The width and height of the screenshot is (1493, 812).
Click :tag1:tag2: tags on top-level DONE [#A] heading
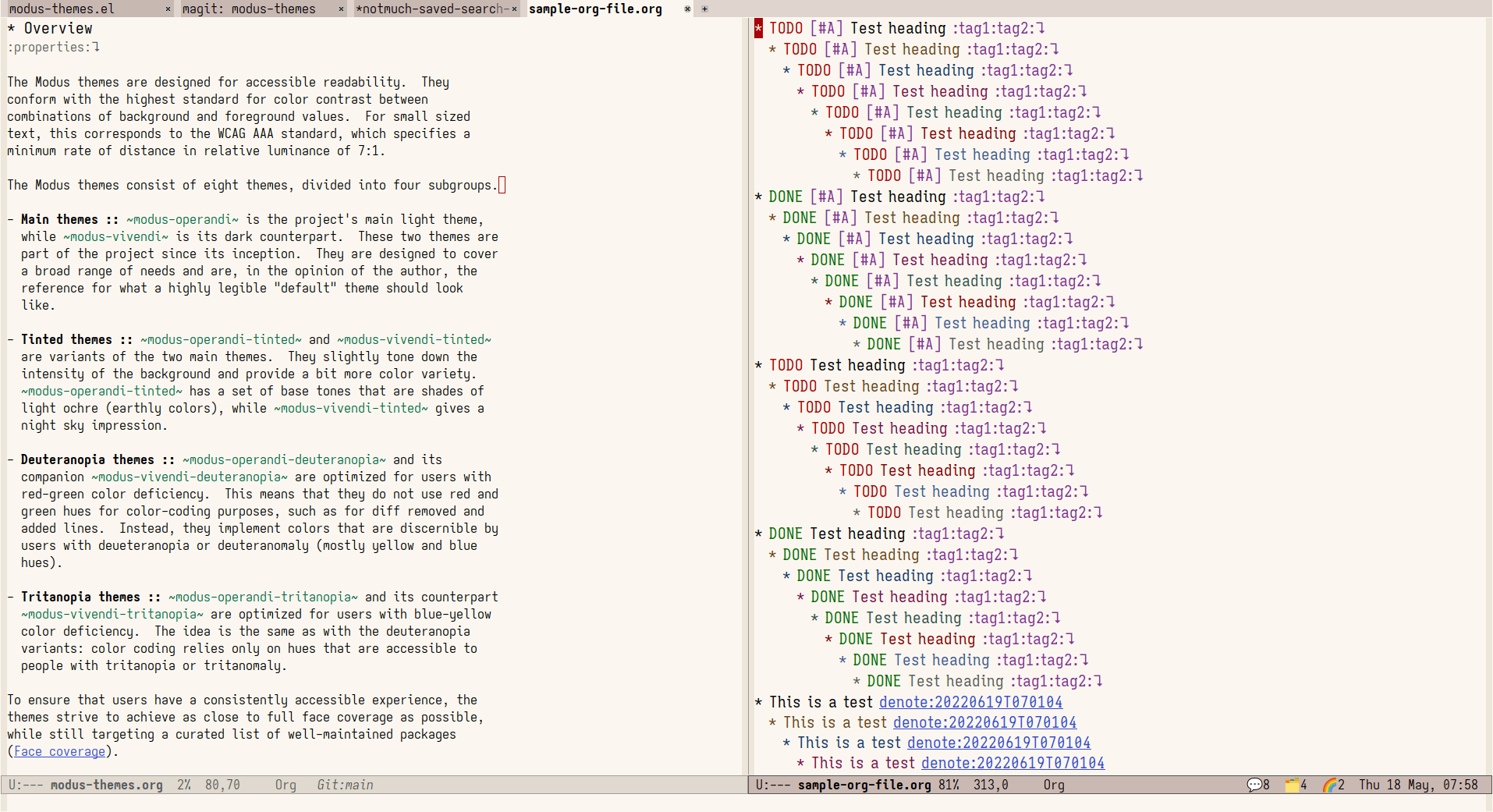click(994, 197)
